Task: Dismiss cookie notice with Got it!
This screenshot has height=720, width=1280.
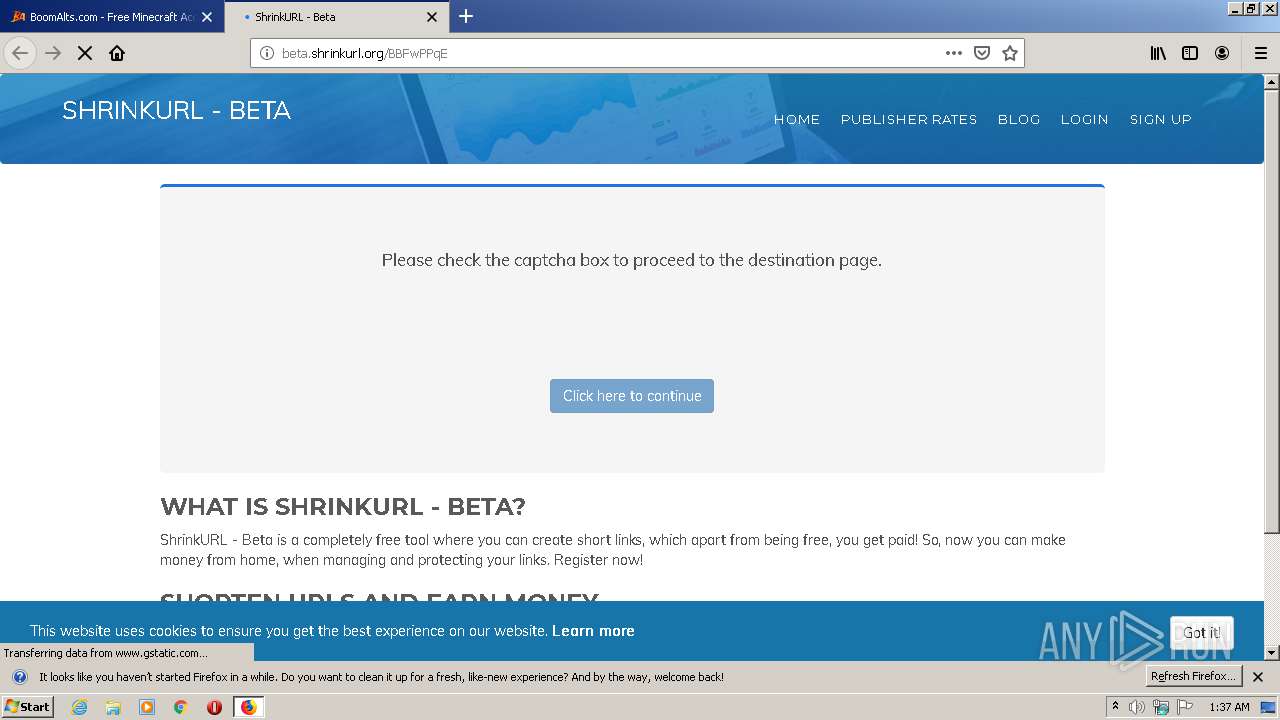Action: [x=1202, y=633]
